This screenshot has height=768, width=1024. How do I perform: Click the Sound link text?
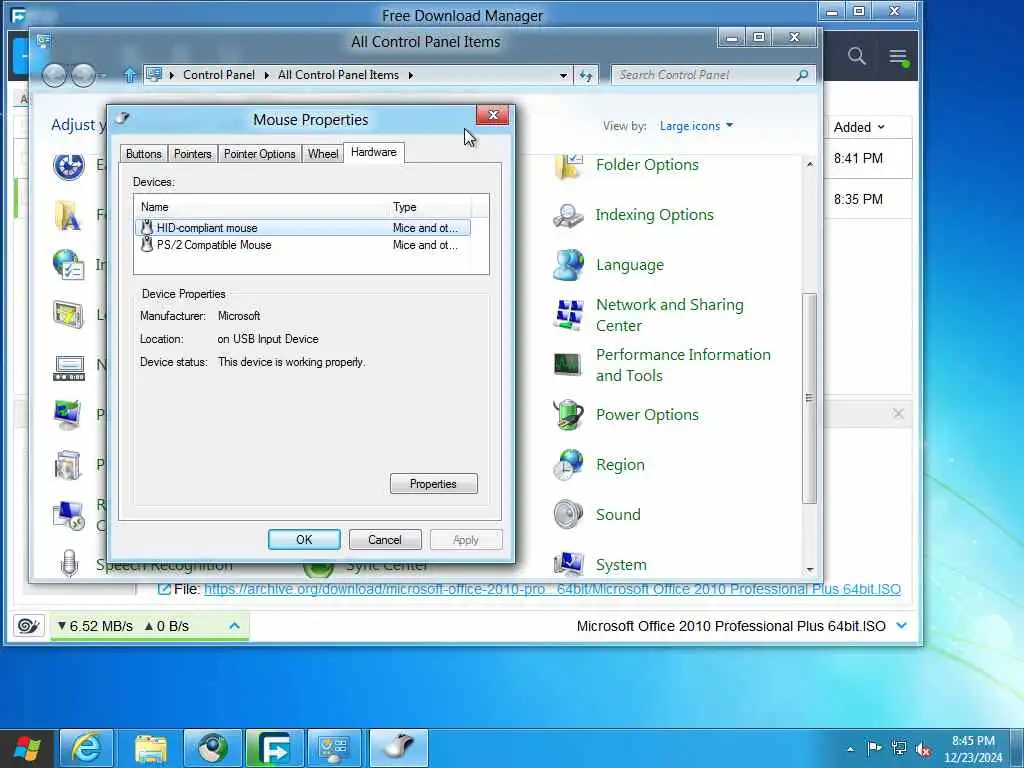click(x=618, y=515)
